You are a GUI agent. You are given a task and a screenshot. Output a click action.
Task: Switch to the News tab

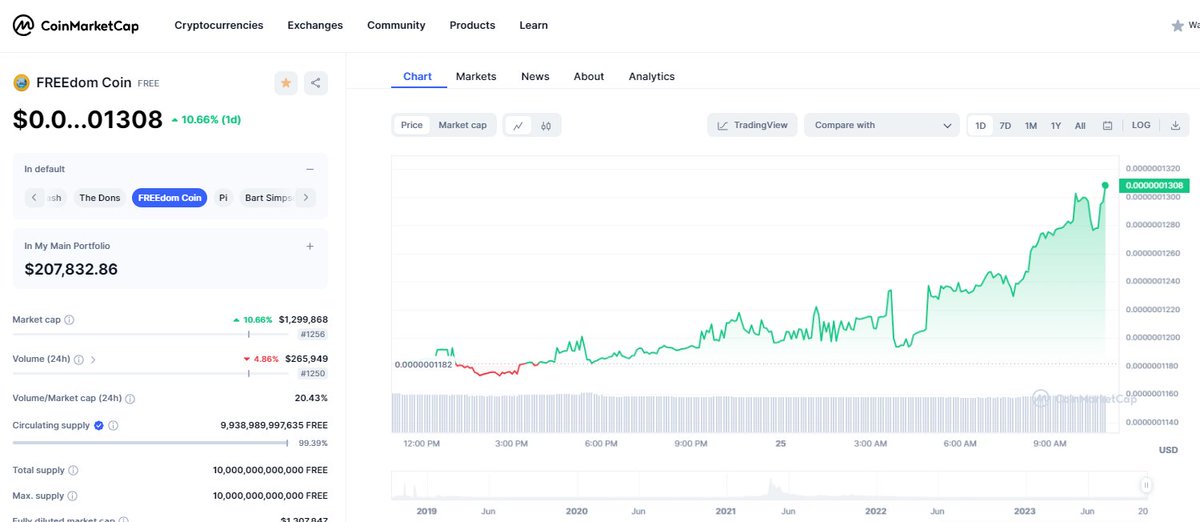tap(535, 76)
